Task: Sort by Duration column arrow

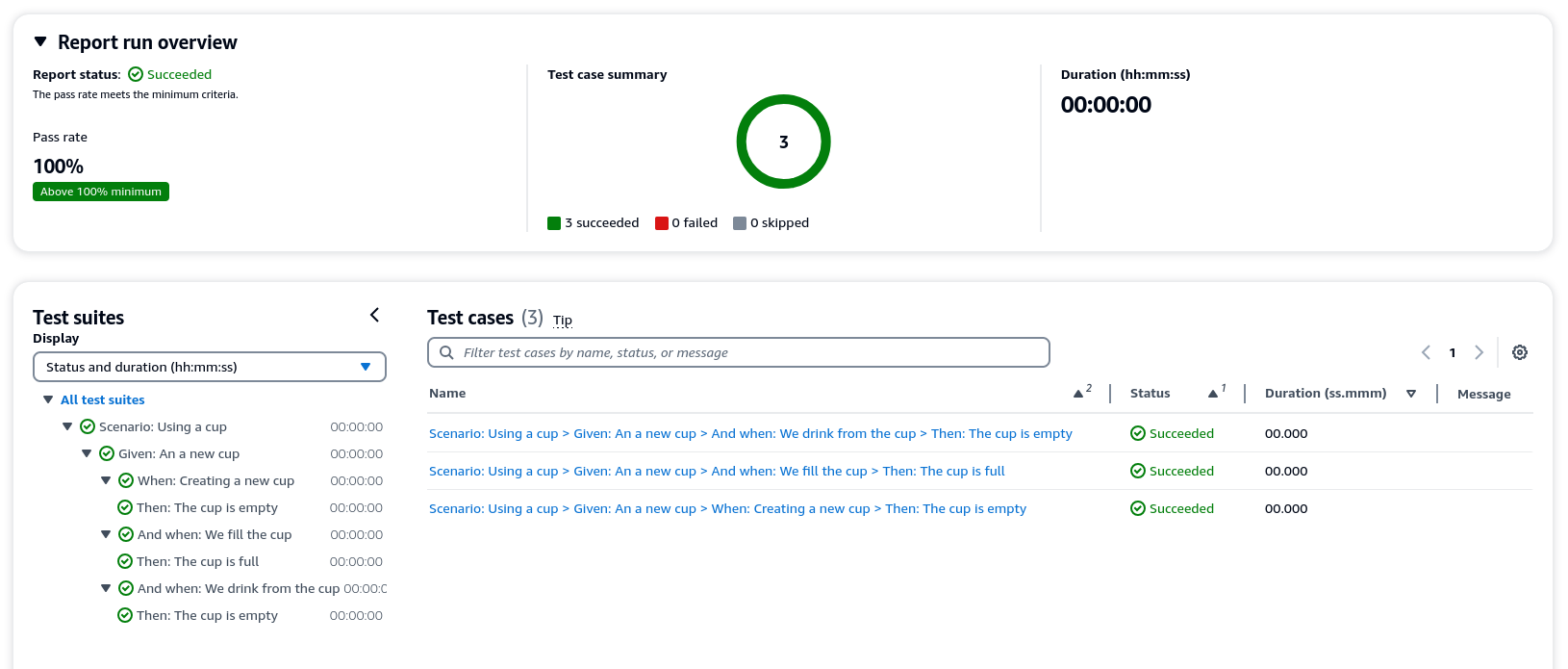Action: click(1411, 394)
